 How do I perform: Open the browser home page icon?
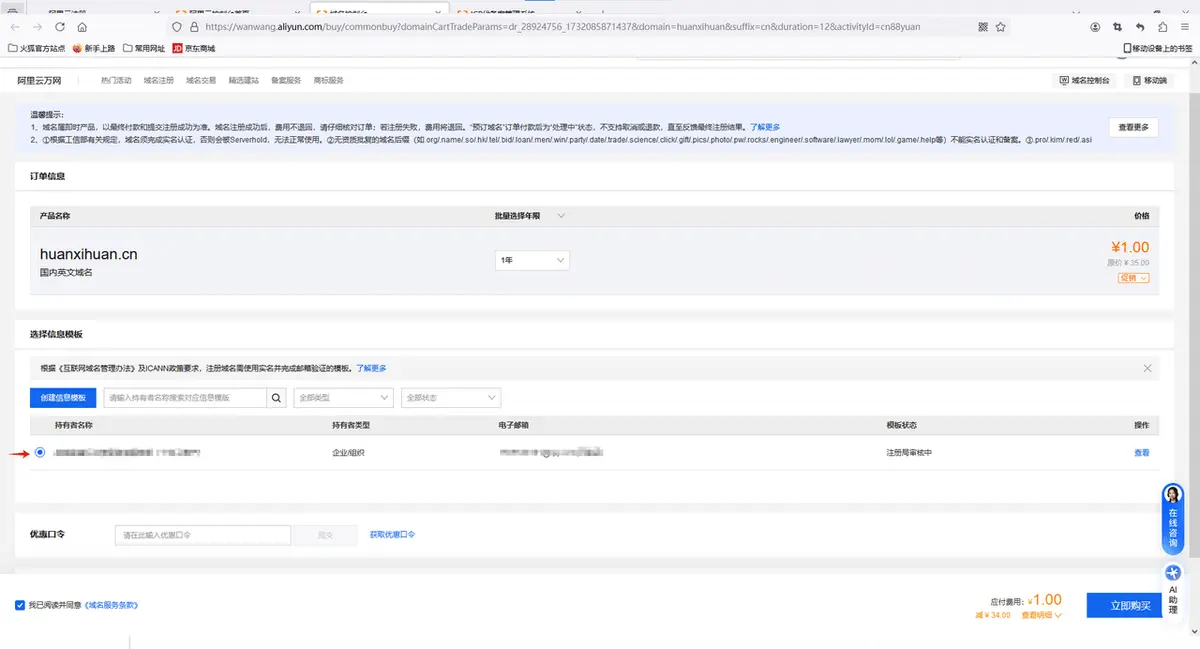[82, 27]
